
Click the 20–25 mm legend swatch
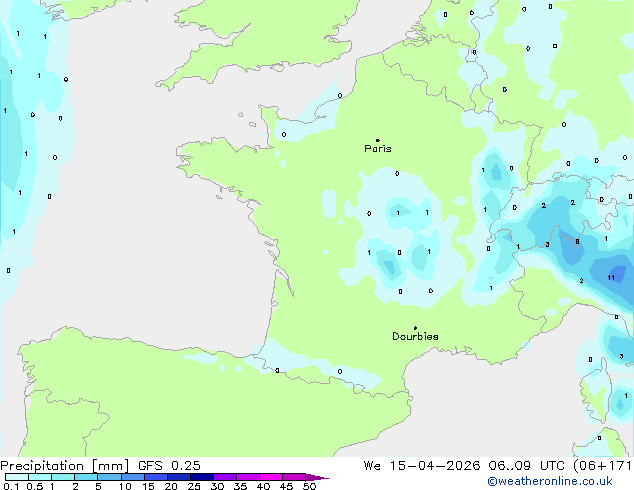click(x=179, y=477)
